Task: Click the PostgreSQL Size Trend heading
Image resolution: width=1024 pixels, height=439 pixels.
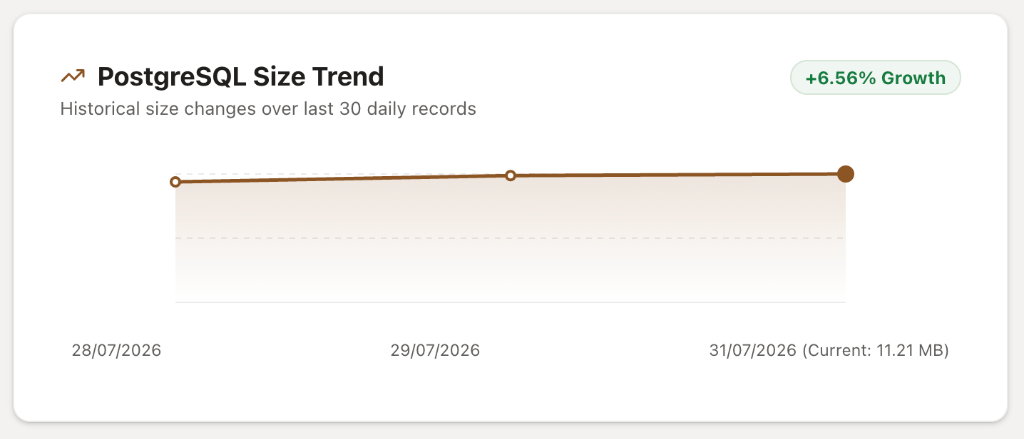Action: (241, 77)
